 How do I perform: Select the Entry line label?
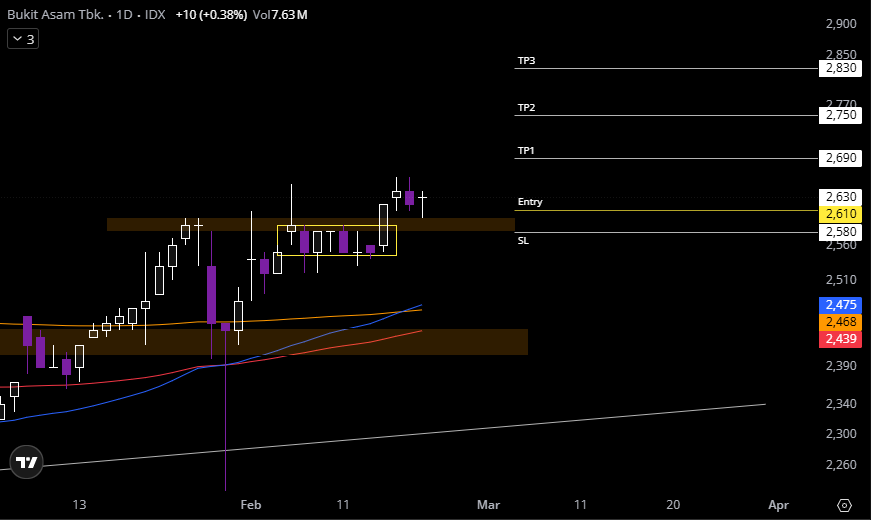(x=530, y=202)
